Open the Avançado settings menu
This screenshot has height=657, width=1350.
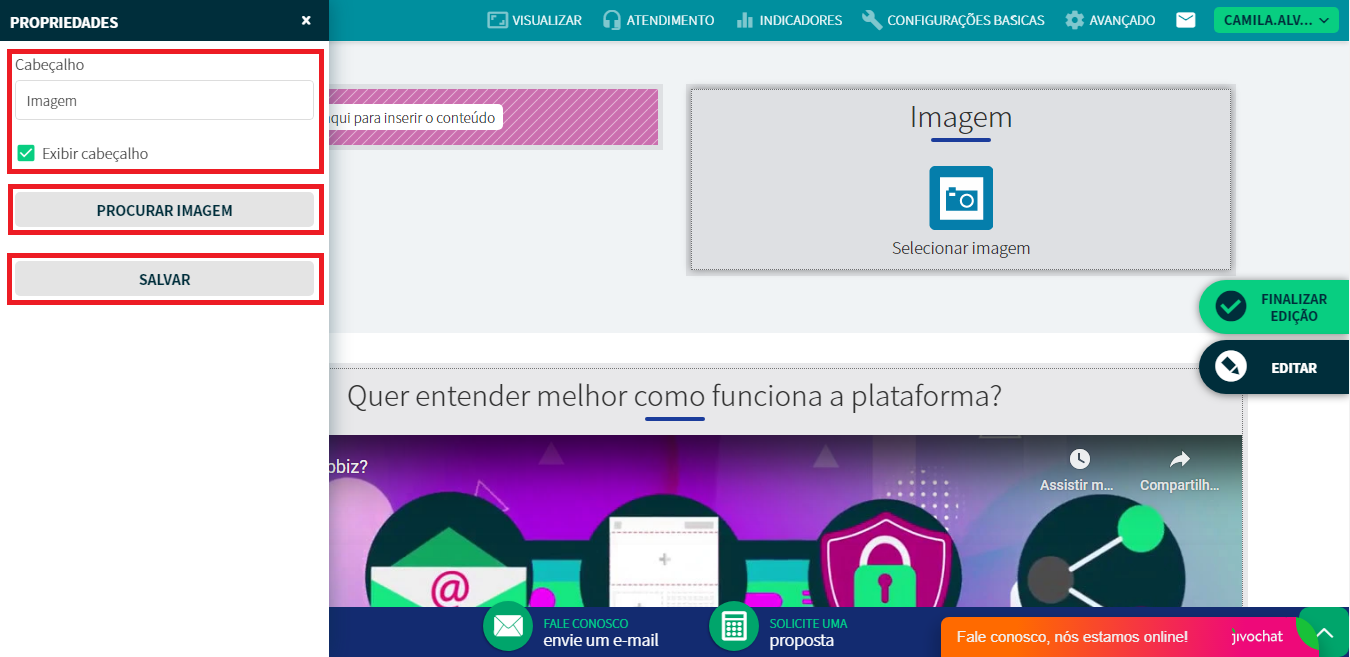point(1110,20)
